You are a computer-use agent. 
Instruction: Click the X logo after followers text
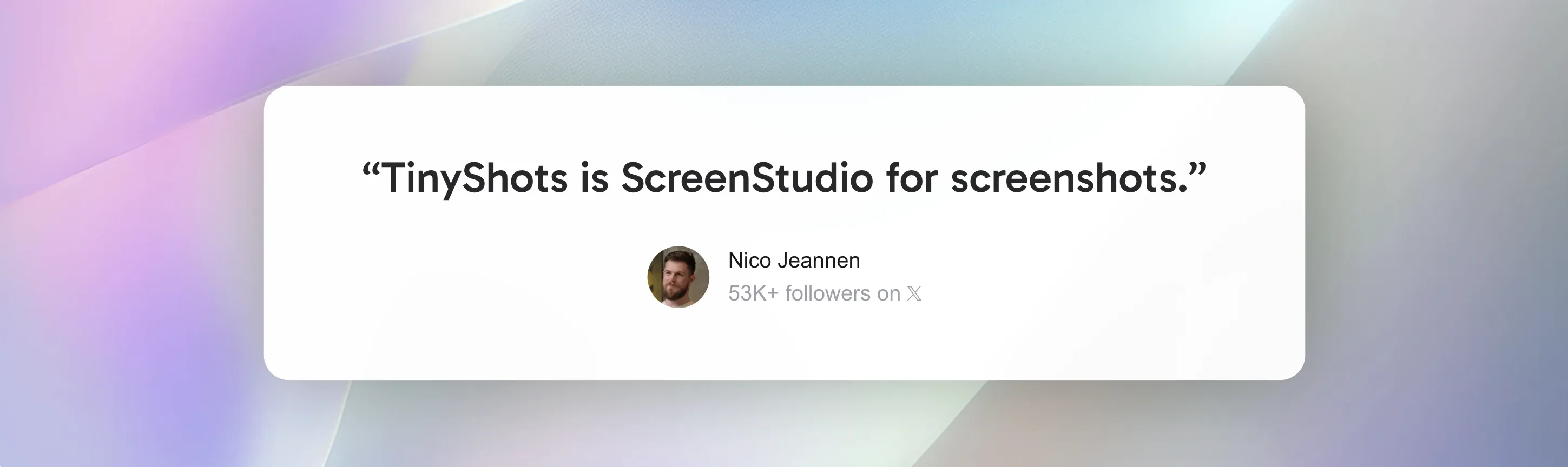[x=914, y=293]
